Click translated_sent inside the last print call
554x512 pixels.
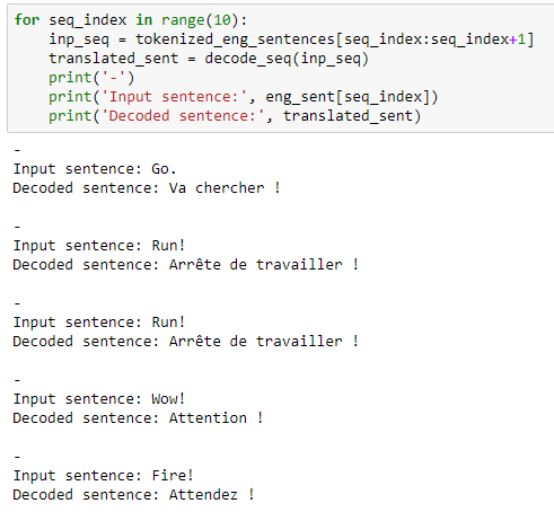pyautogui.click(x=348, y=116)
